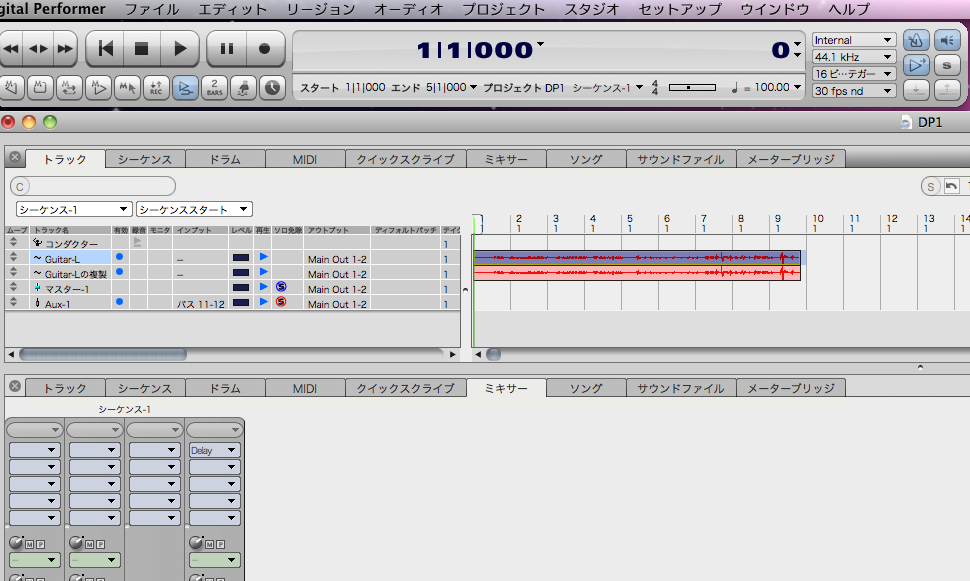Toggle Overdub record mode (REC icon)

point(156,88)
